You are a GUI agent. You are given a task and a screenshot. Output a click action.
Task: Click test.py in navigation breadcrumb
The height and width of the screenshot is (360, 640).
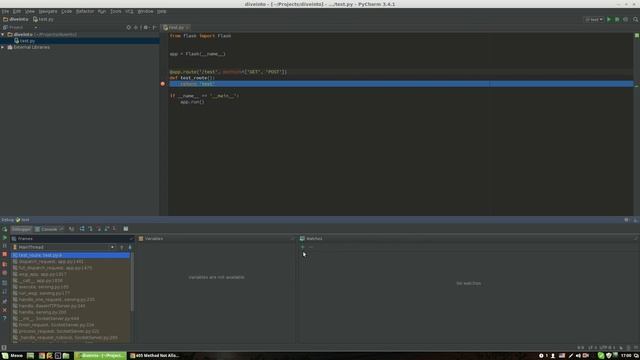[43, 19]
